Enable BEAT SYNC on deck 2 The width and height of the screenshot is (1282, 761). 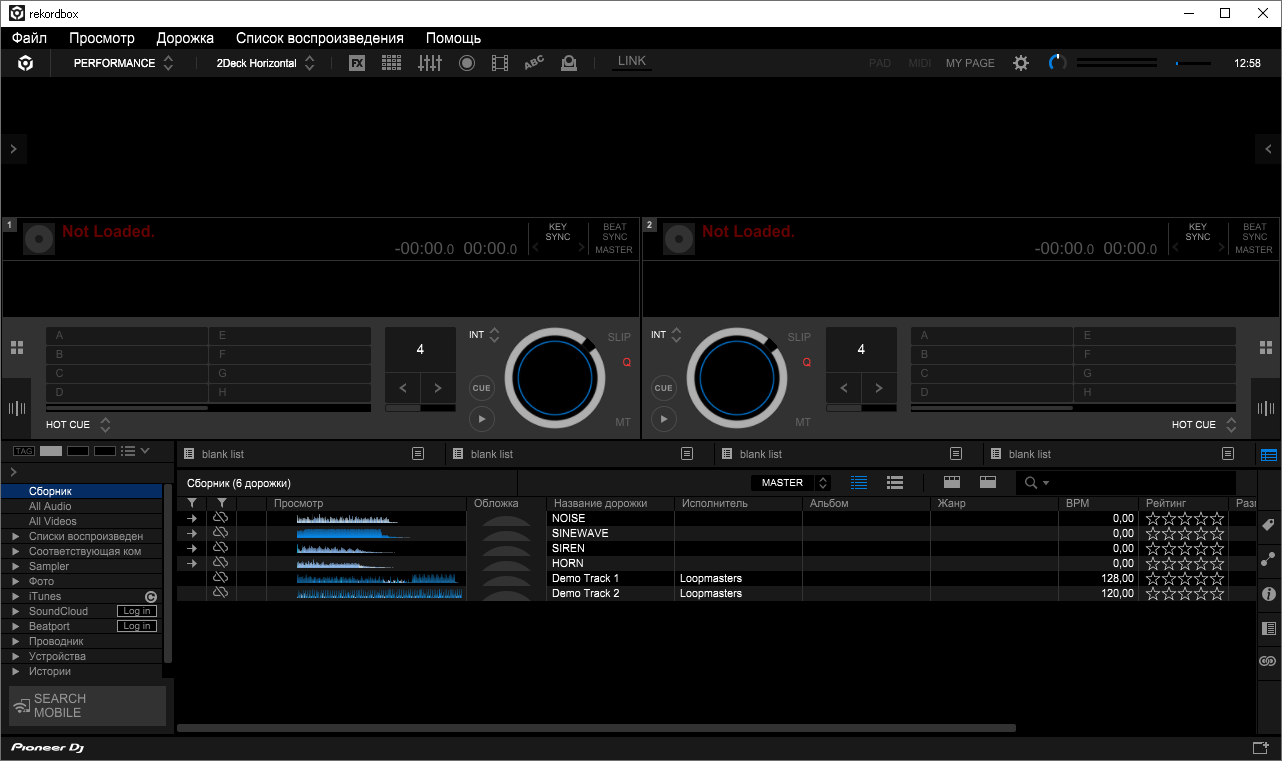tap(1254, 232)
